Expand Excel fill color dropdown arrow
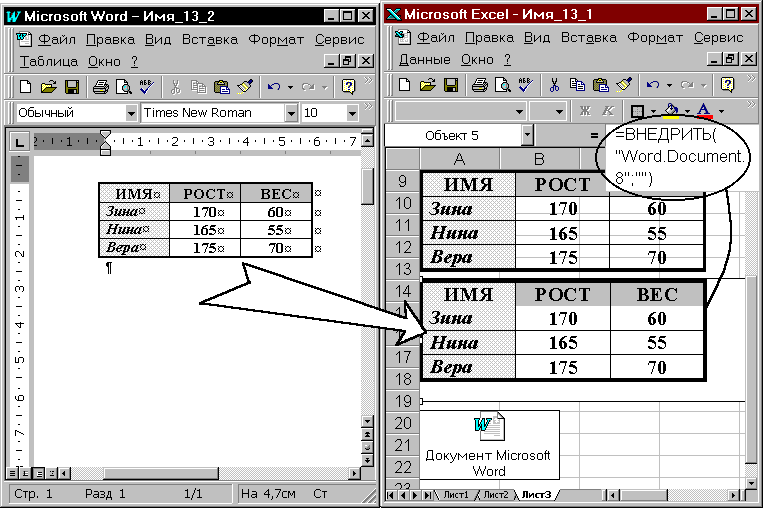This screenshot has width=763, height=508. (x=687, y=112)
